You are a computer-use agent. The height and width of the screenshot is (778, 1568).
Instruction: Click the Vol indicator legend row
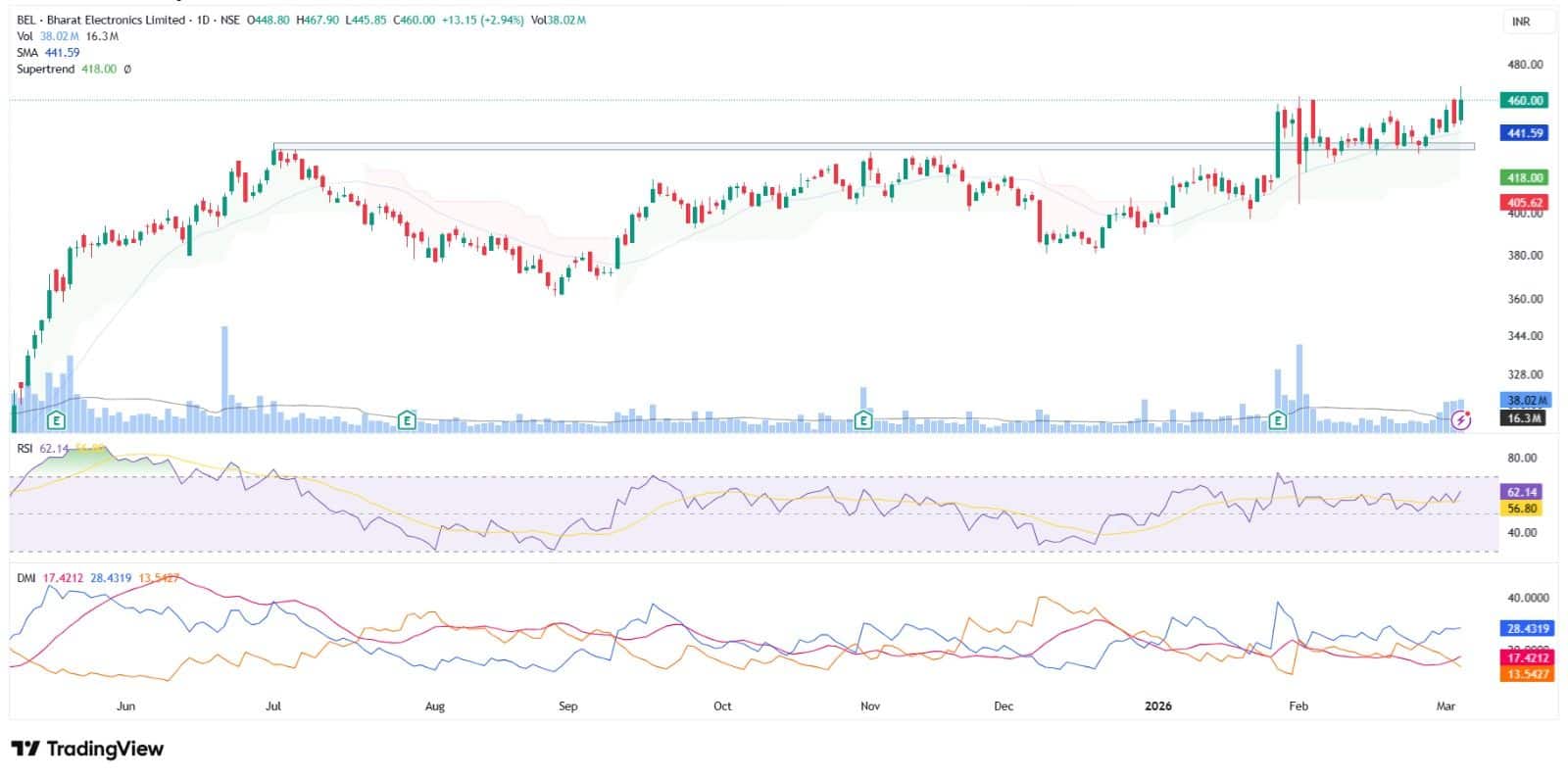(68, 36)
